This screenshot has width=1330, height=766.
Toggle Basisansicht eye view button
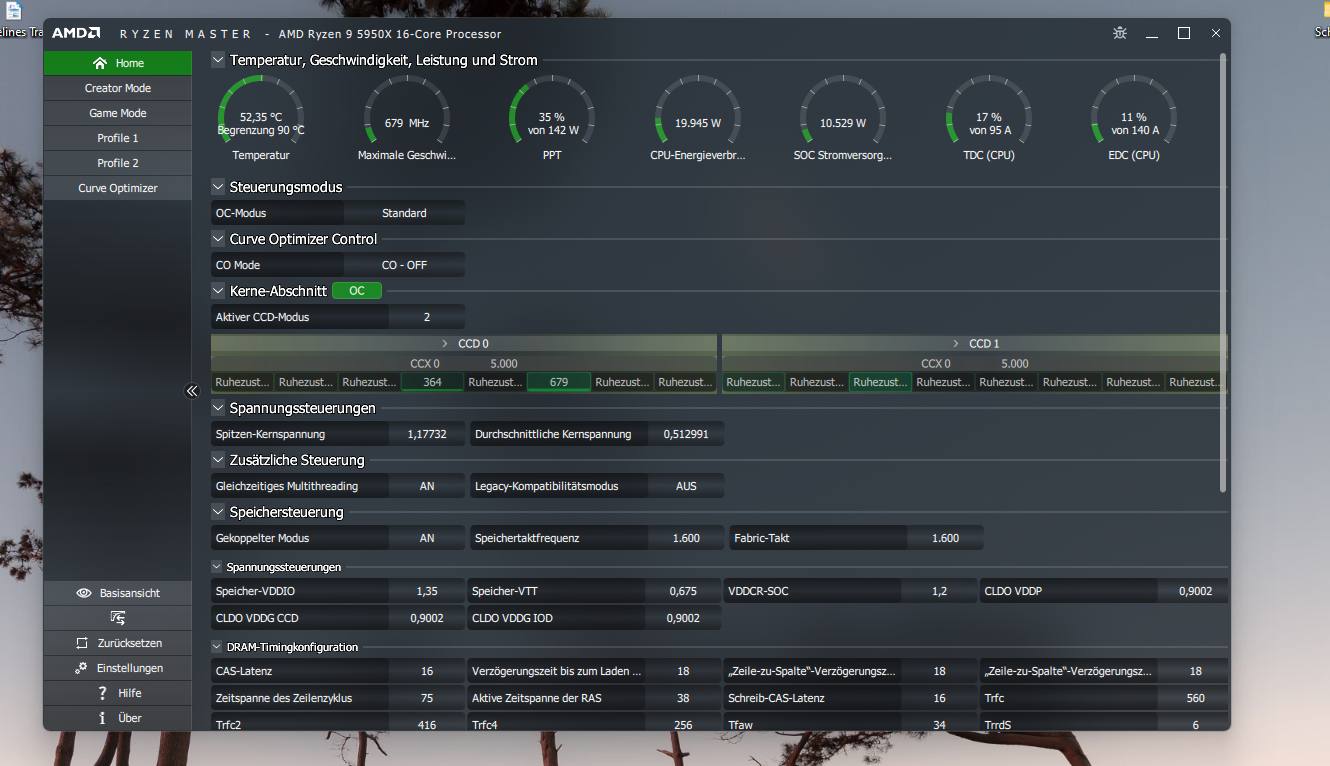point(118,593)
